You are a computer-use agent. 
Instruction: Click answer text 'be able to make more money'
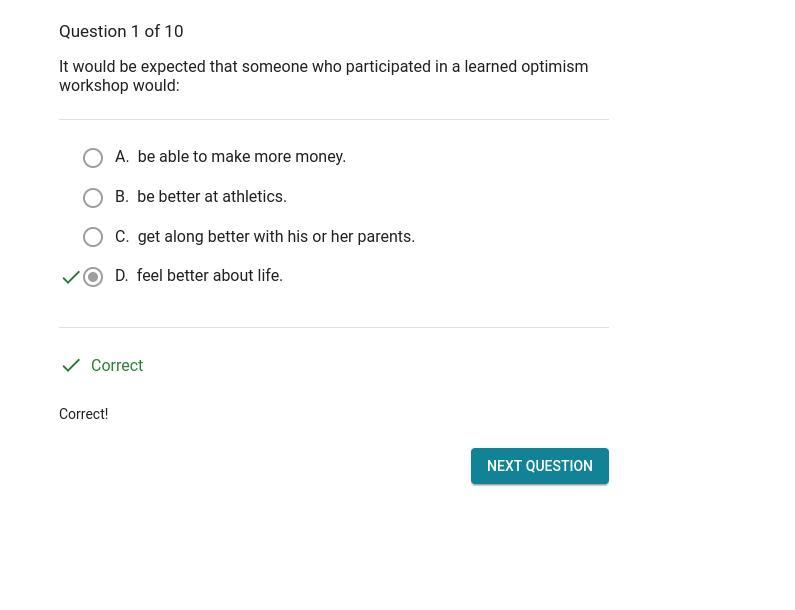pos(242,157)
